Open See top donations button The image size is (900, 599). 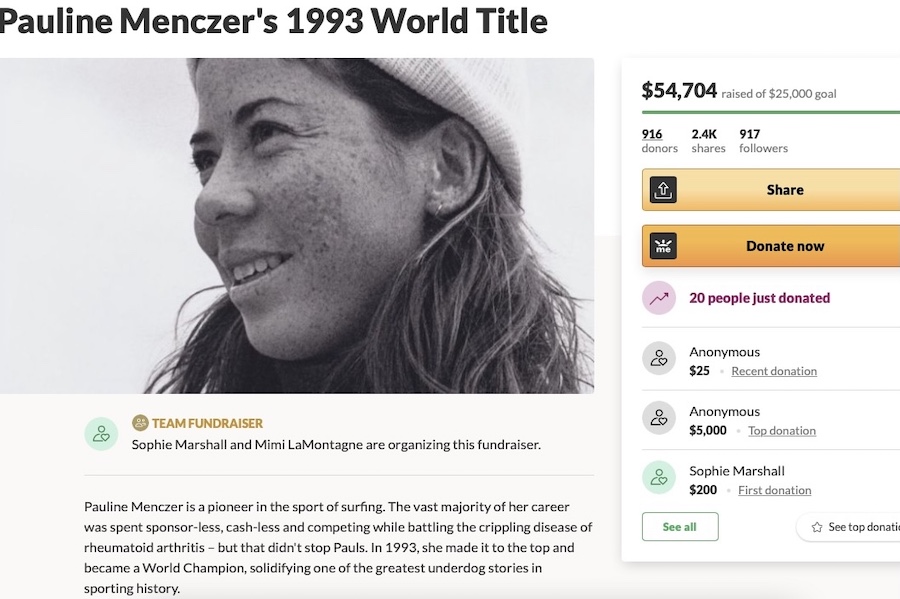(849, 527)
